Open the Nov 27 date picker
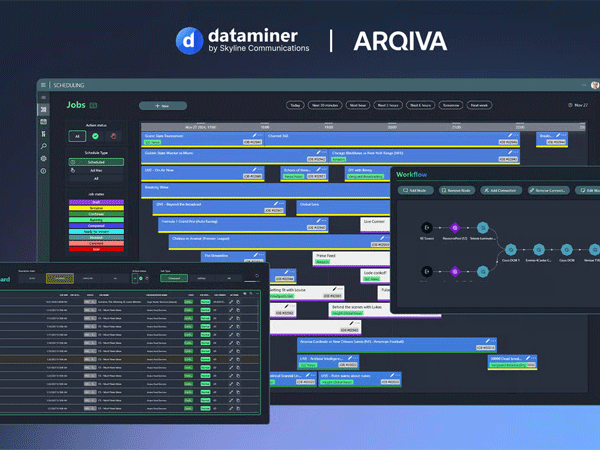 [578, 105]
